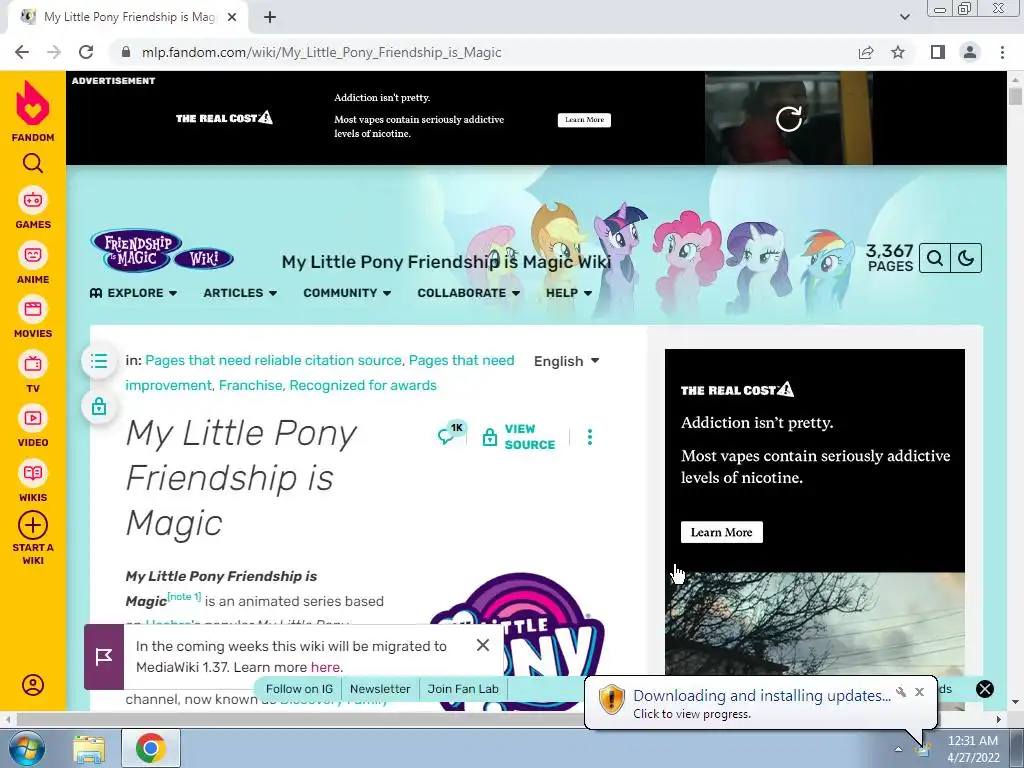Bookmark this page with star icon
The width and height of the screenshot is (1024, 768).
[x=898, y=52]
